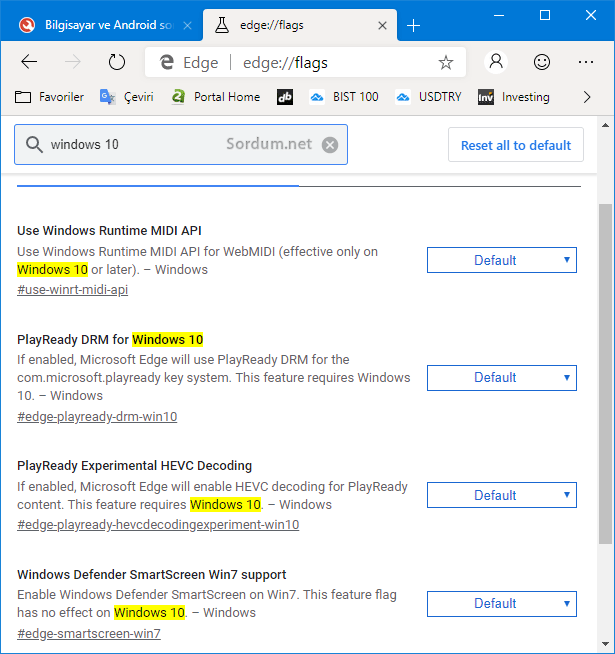Image resolution: width=615 pixels, height=654 pixels.
Task: Click the address bar URL edge://flags
Action: tap(285, 63)
